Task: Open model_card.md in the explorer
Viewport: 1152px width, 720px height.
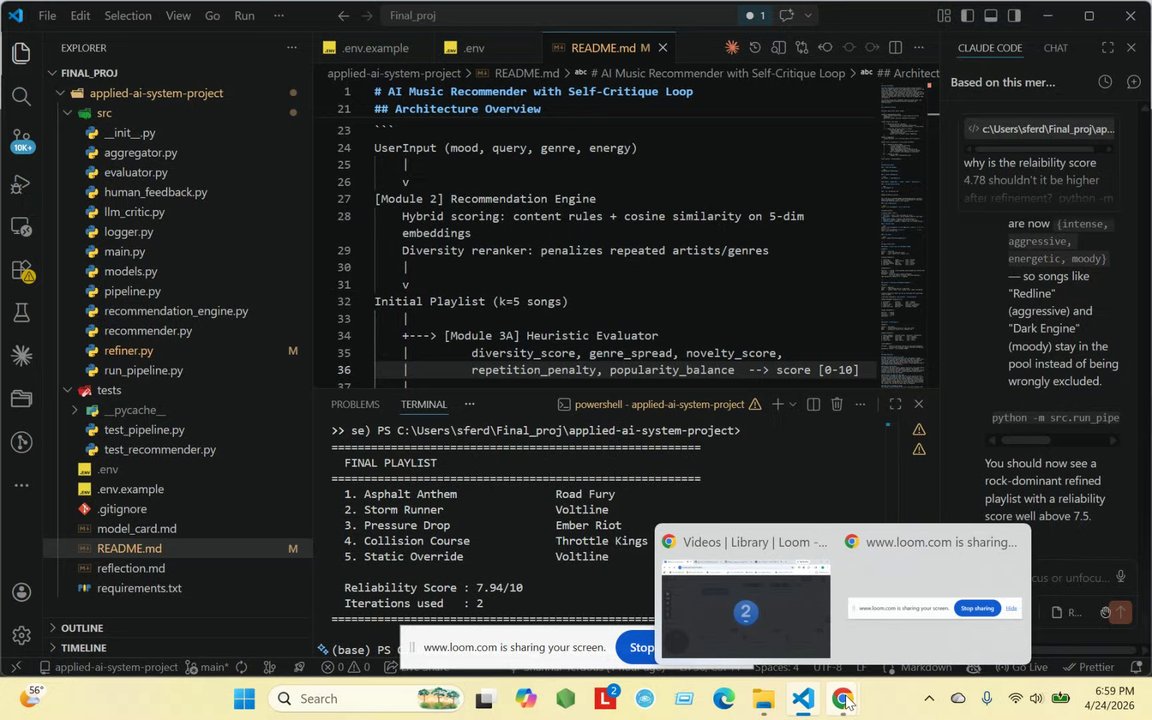Action: [137, 528]
